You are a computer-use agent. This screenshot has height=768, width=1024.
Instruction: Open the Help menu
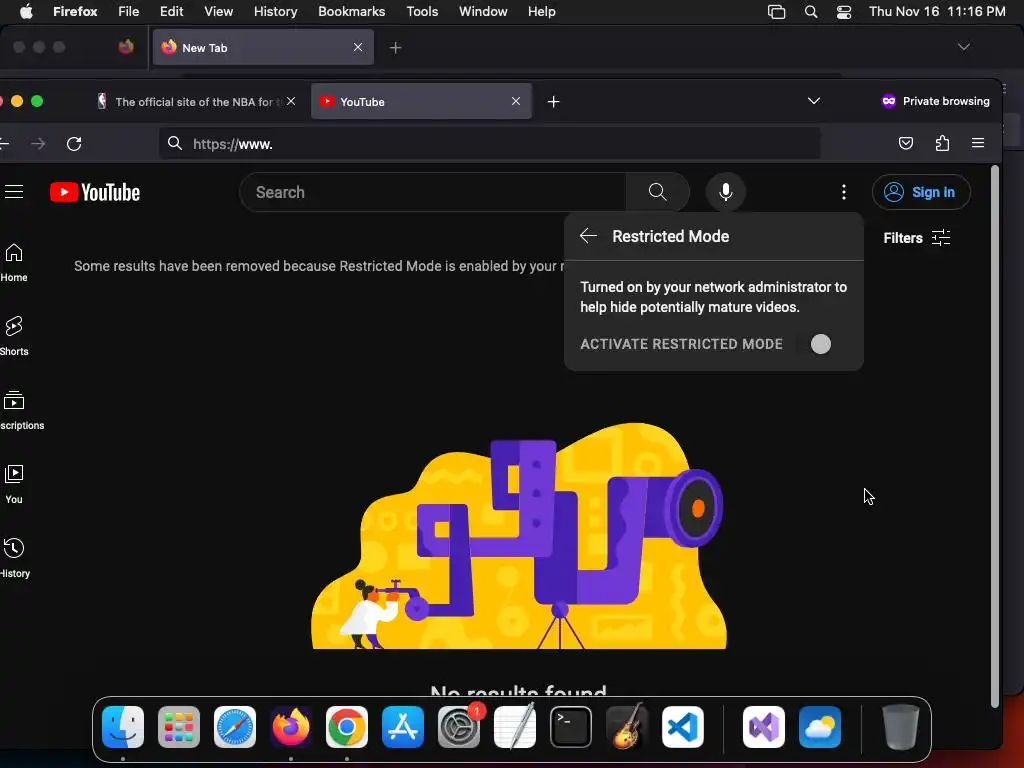(541, 11)
